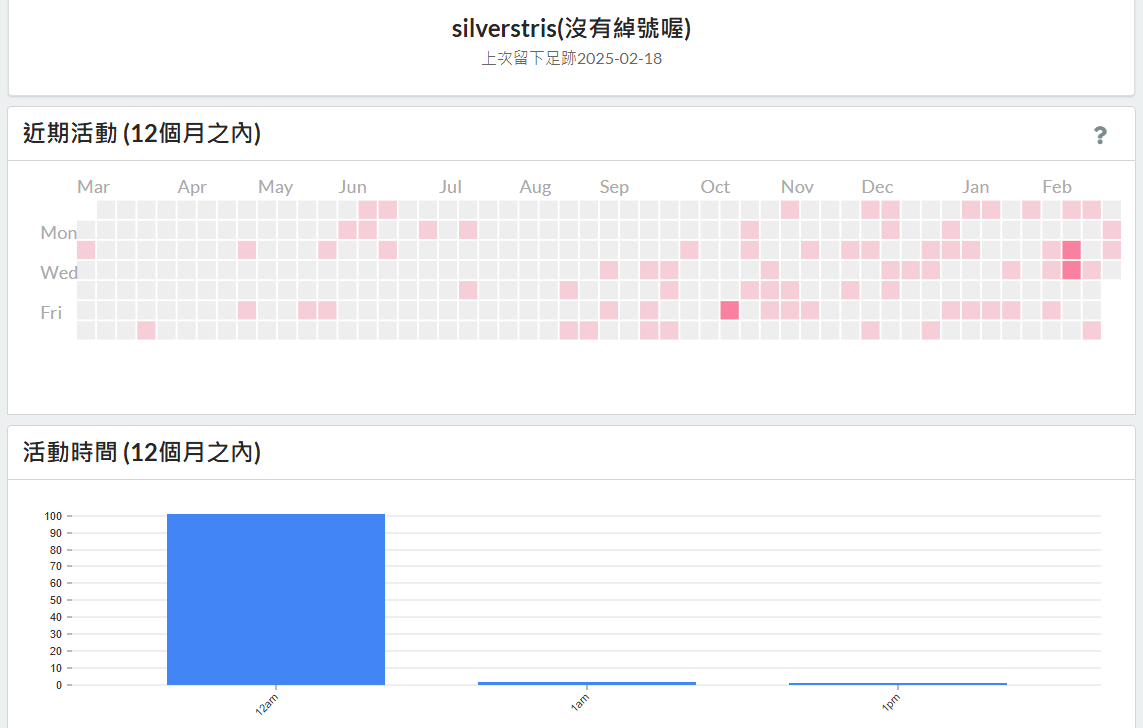The height and width of the screenshot is (728, 1143).
Task: Click the Feb month label on heatmap
Action: [1057, 187]
